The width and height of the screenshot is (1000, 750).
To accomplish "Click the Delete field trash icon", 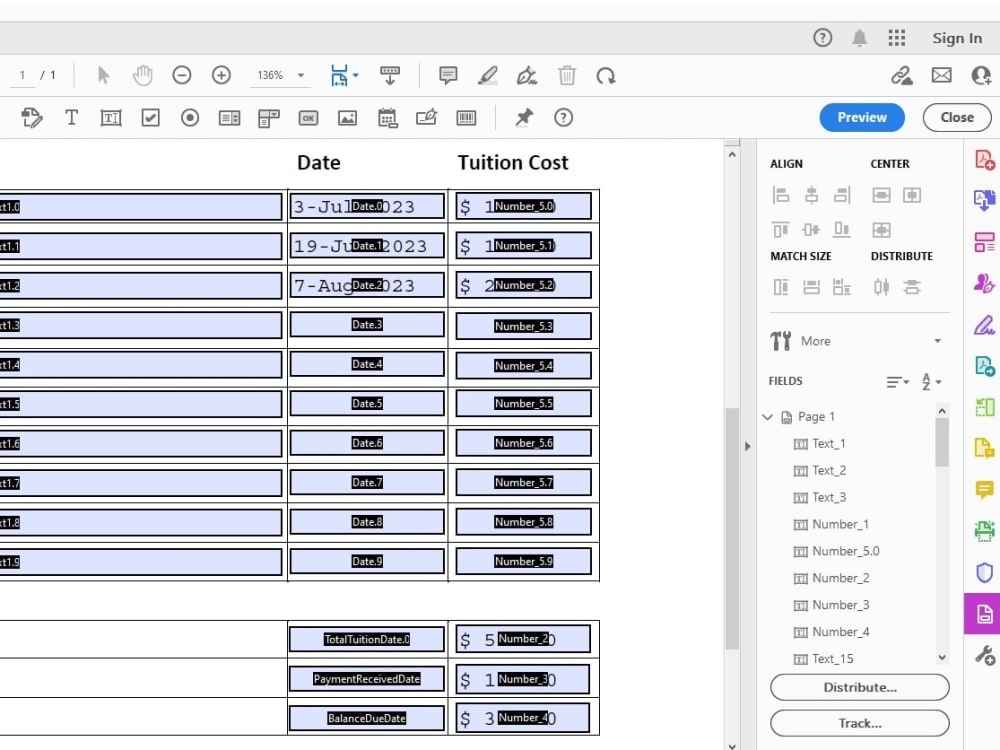I will pos(567,75).
